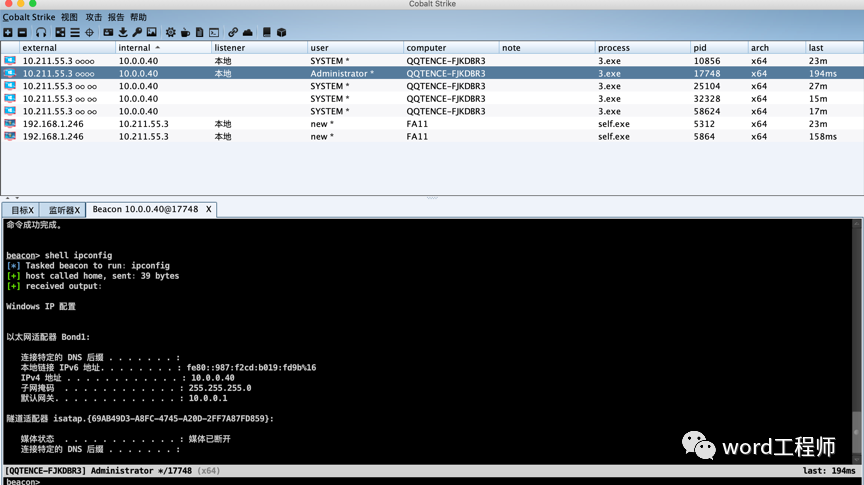Open keystrokes via the key icon
The height and width of the screenshot is (485, 864).
pyautogui.click(x=137, y=33)
